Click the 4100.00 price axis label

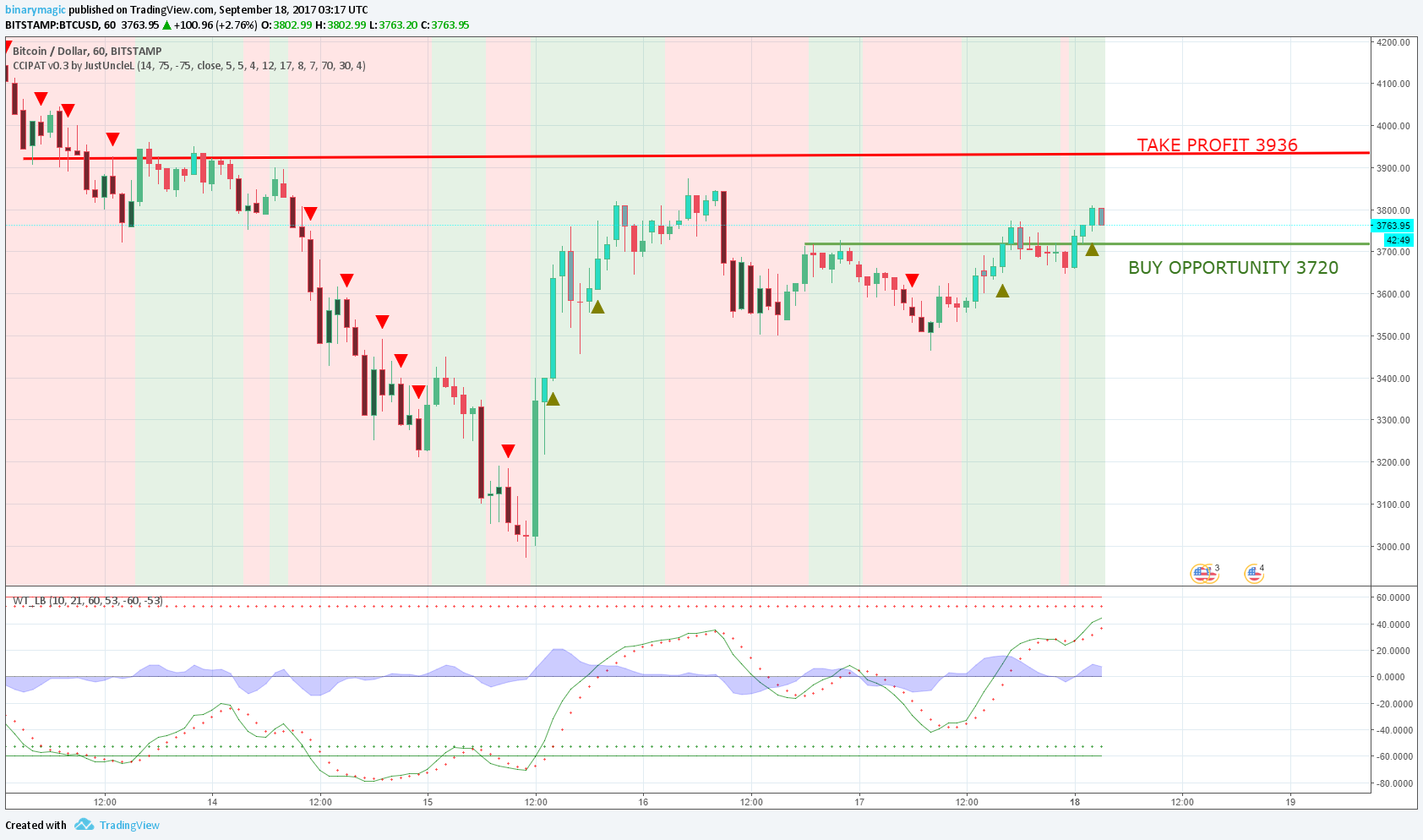[1393, 85]
